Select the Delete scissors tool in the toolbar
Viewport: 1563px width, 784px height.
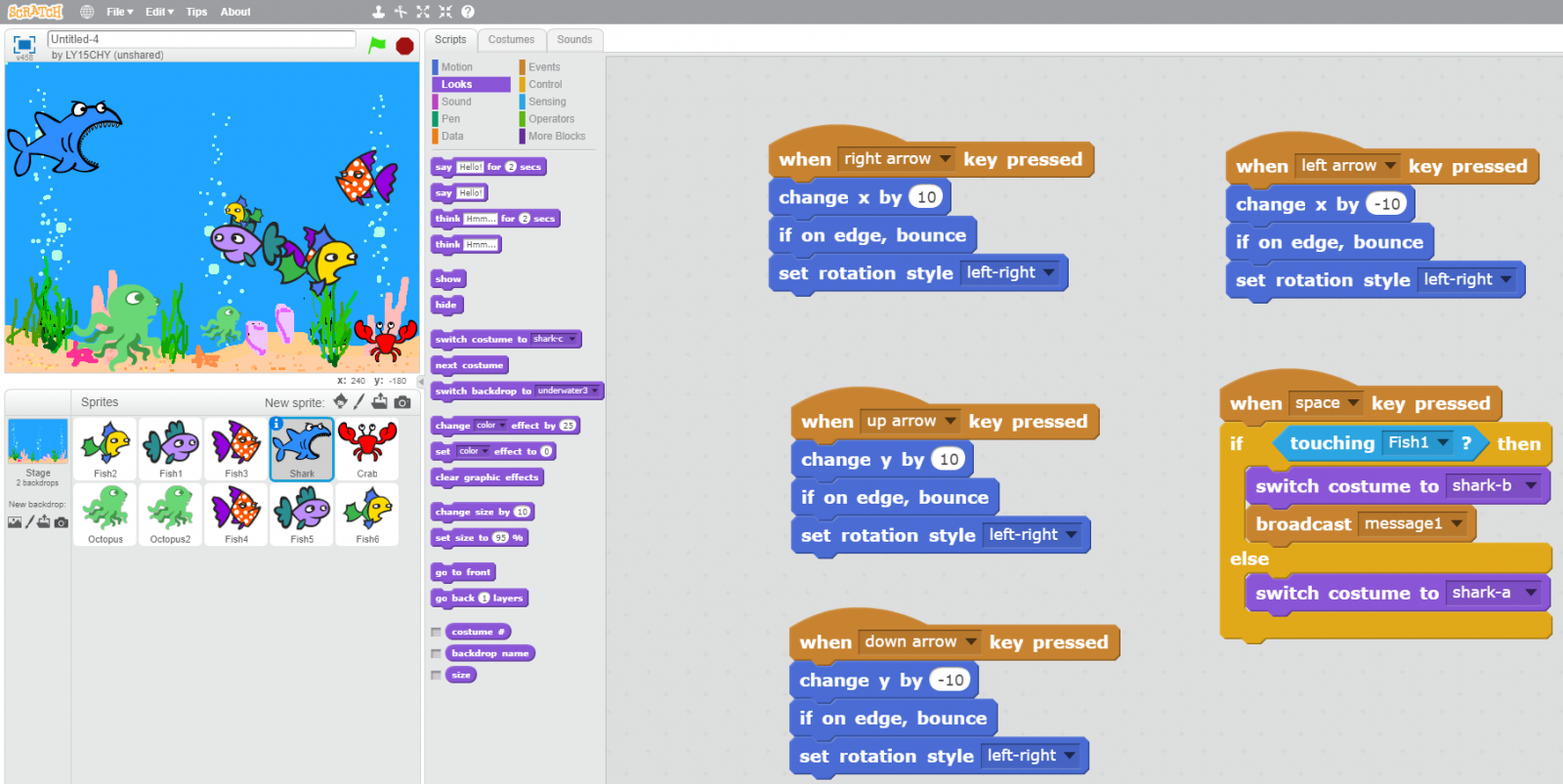tap(401, 12)
